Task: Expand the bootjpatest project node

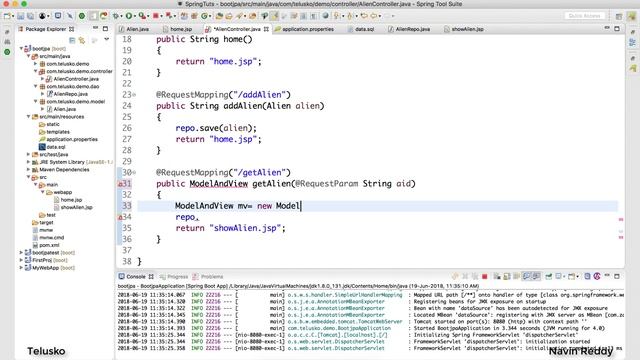Action: (x=21, y=253)
